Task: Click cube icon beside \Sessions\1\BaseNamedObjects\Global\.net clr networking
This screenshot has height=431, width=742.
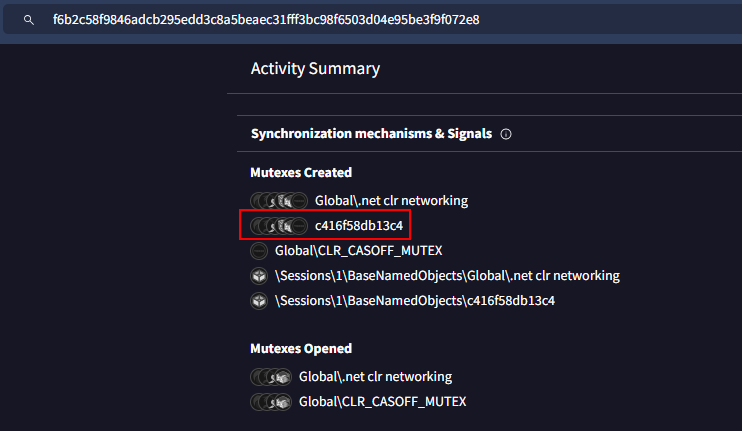Action: click(259, 276)
